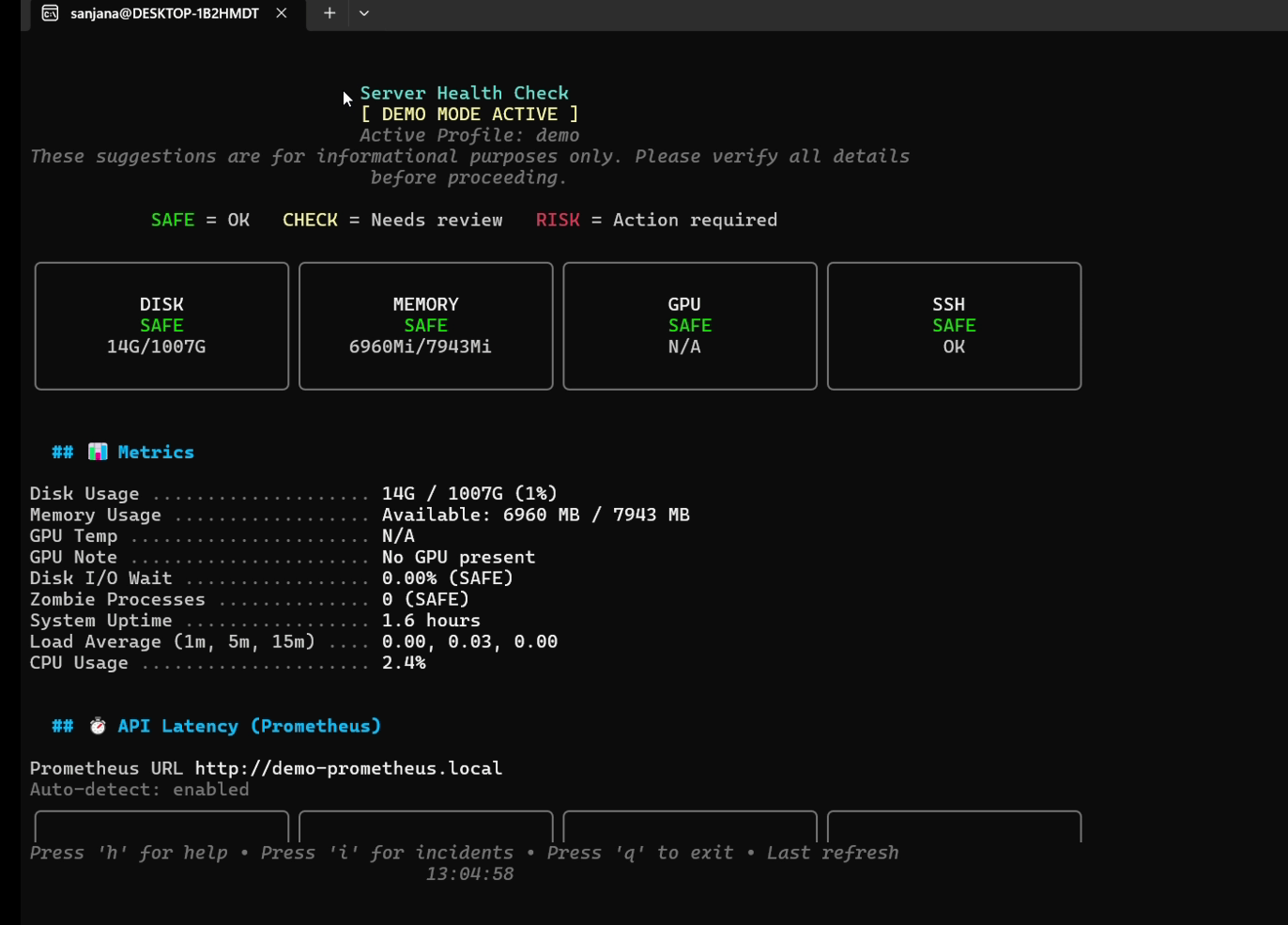The image size is (1288, 925).
Task: Click the 'Active Profile: demo' line
Action: (x=469, y=135)
